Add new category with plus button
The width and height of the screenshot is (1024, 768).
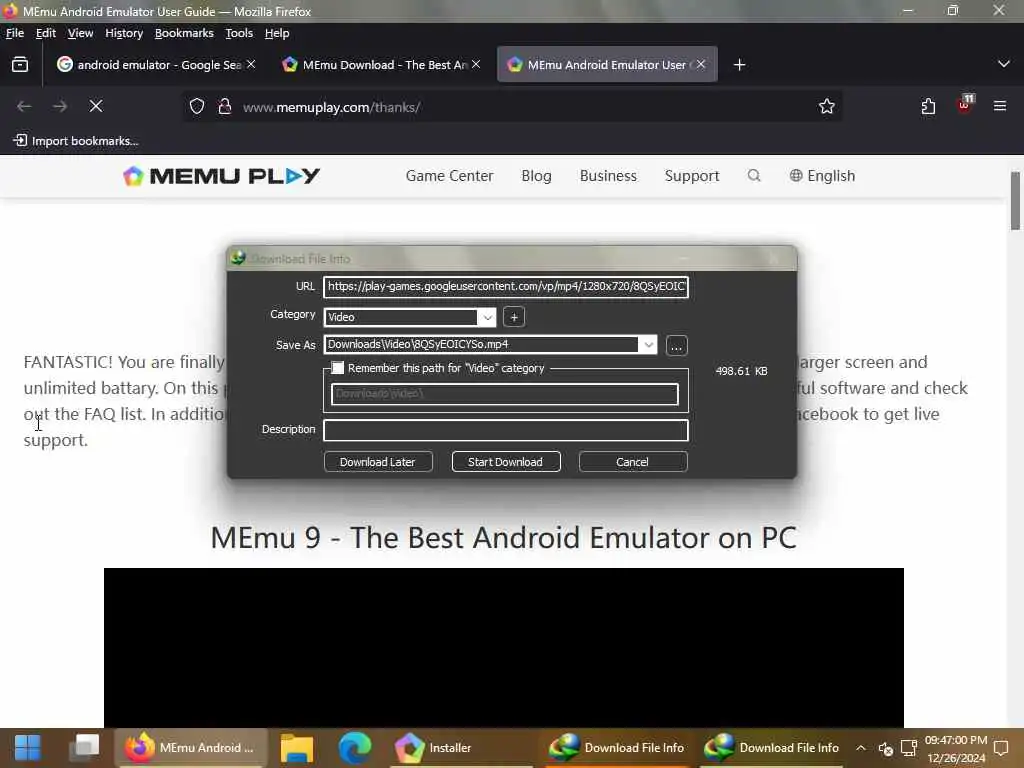click(514, 317)
